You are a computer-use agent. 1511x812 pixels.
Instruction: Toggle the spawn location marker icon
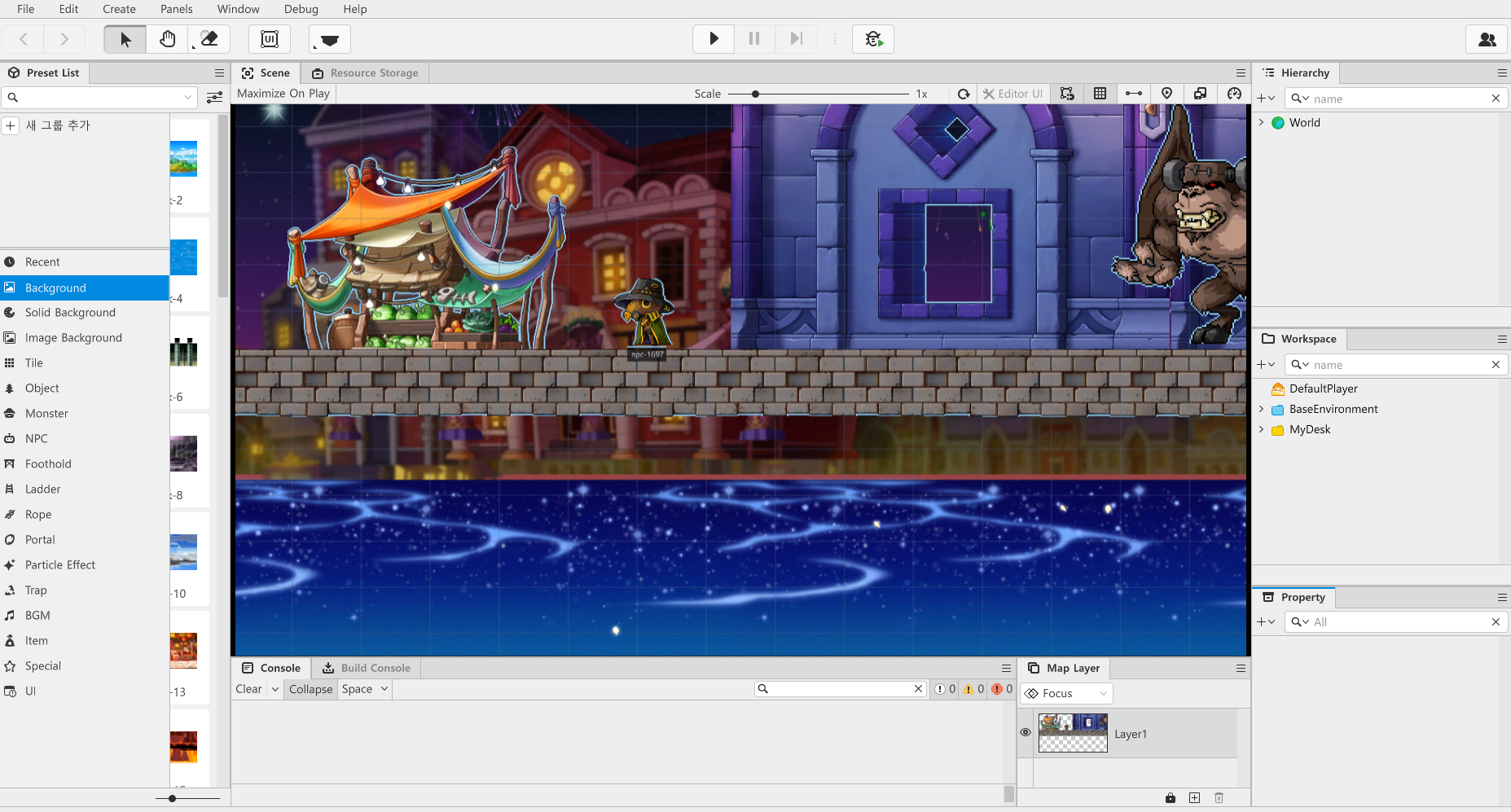pyautogui.click(x=1166, y=94)
